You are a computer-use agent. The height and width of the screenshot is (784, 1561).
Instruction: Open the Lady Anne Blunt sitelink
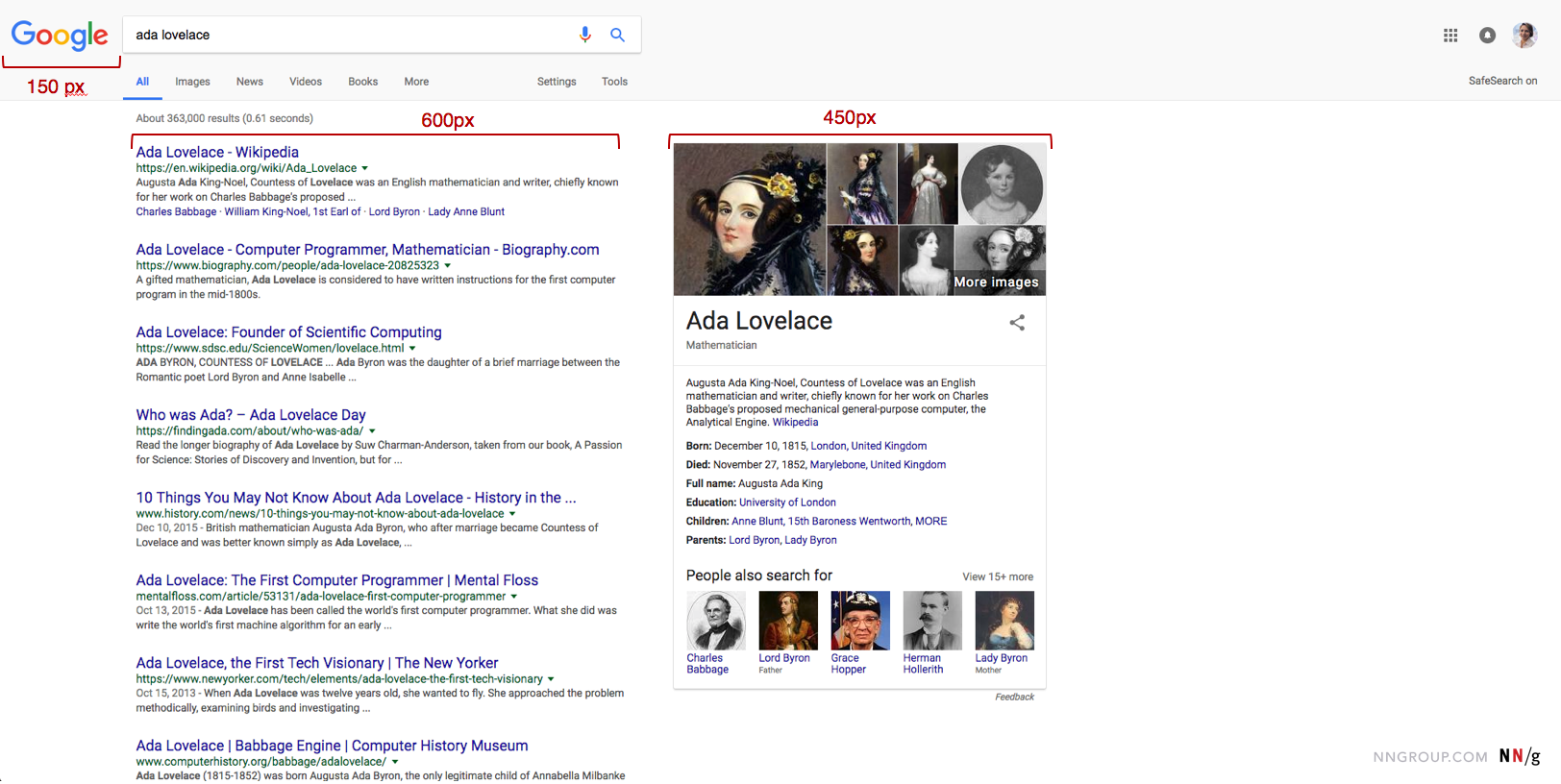coord(466,211)
